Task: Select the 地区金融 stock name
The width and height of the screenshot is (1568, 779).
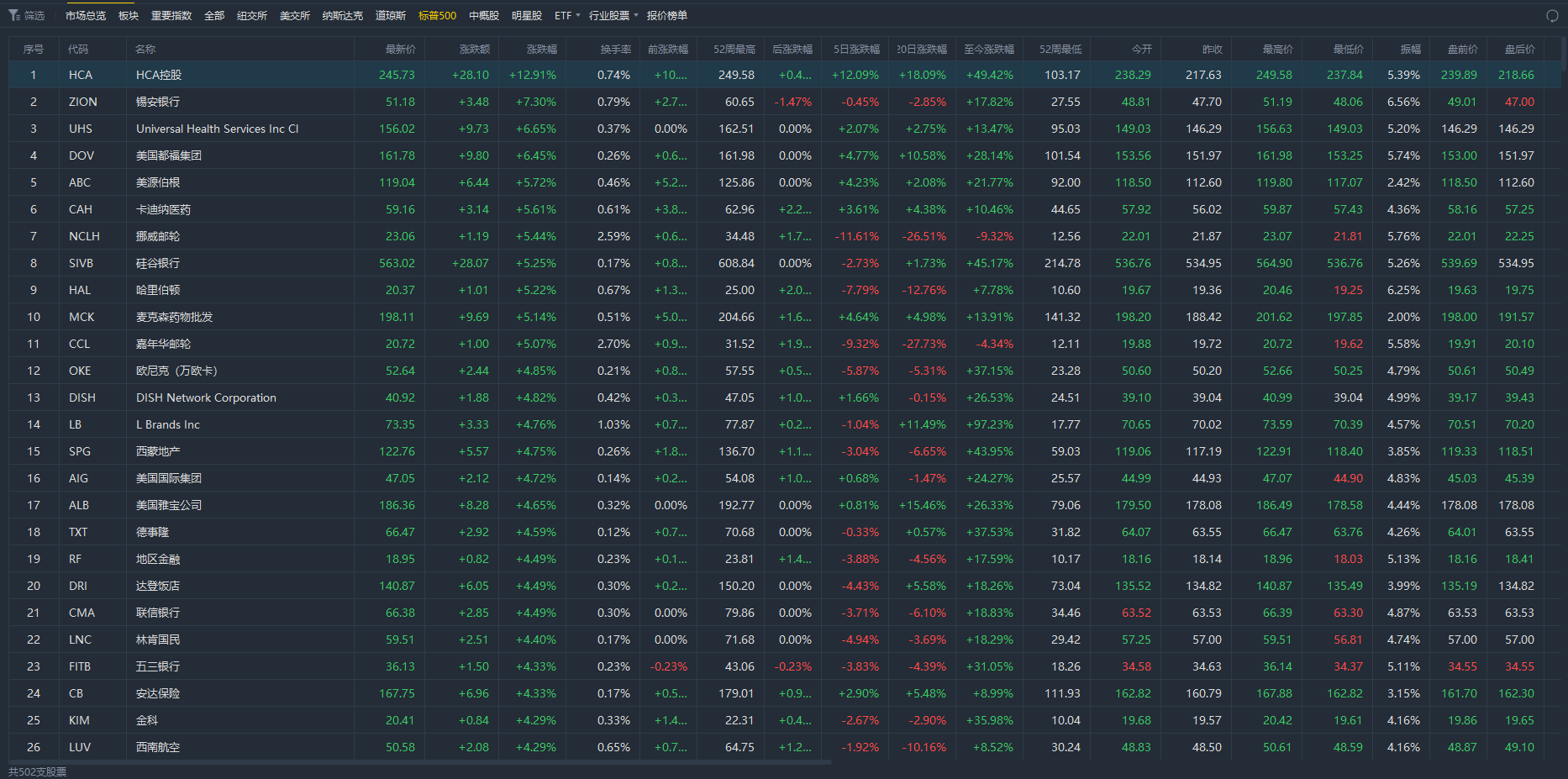Action: point(158,559)
